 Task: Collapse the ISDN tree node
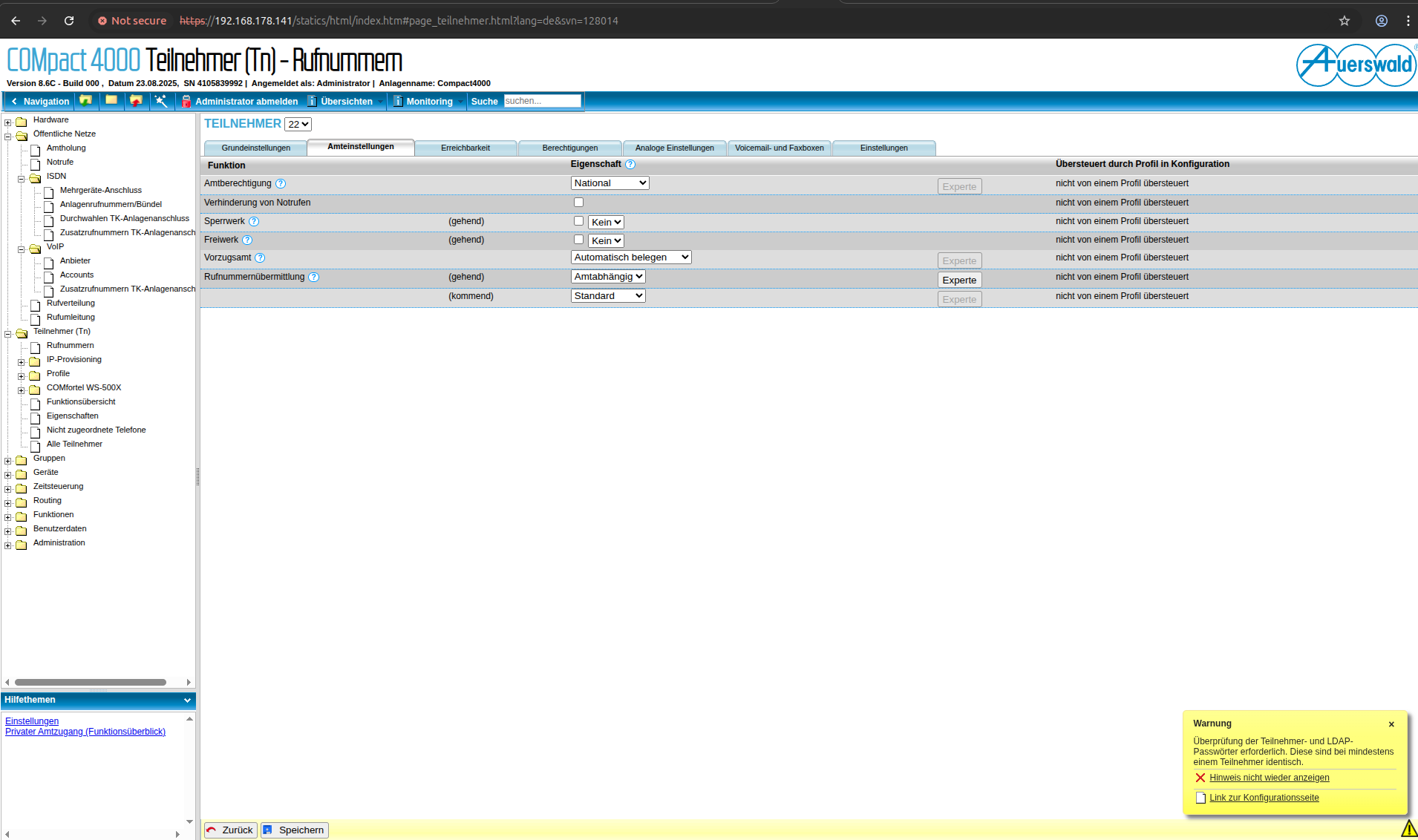(22, 179)
